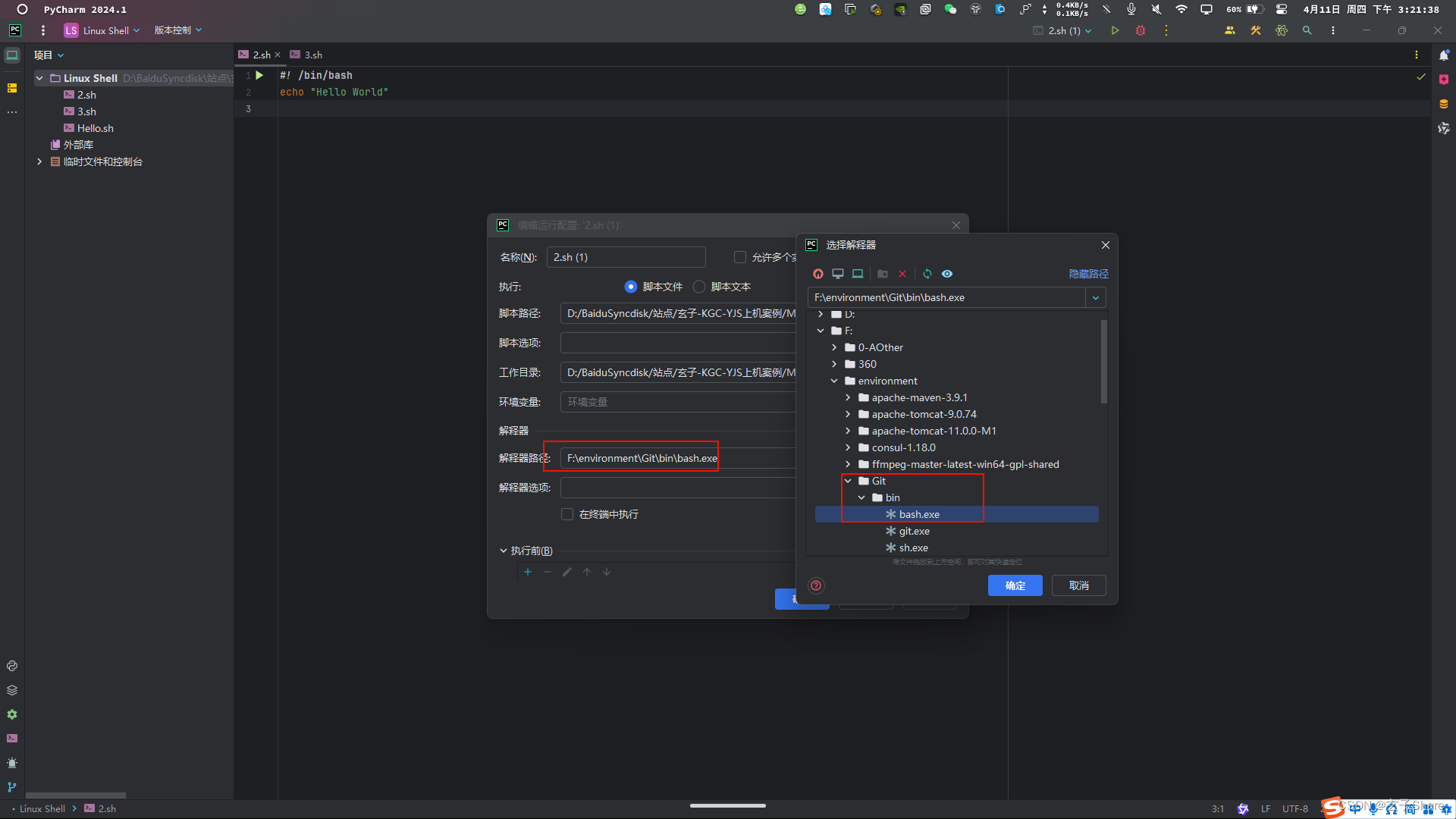Click inside the 解释器路径 input field
This screenshot has width=1456, height=819.
click(639, 457)
